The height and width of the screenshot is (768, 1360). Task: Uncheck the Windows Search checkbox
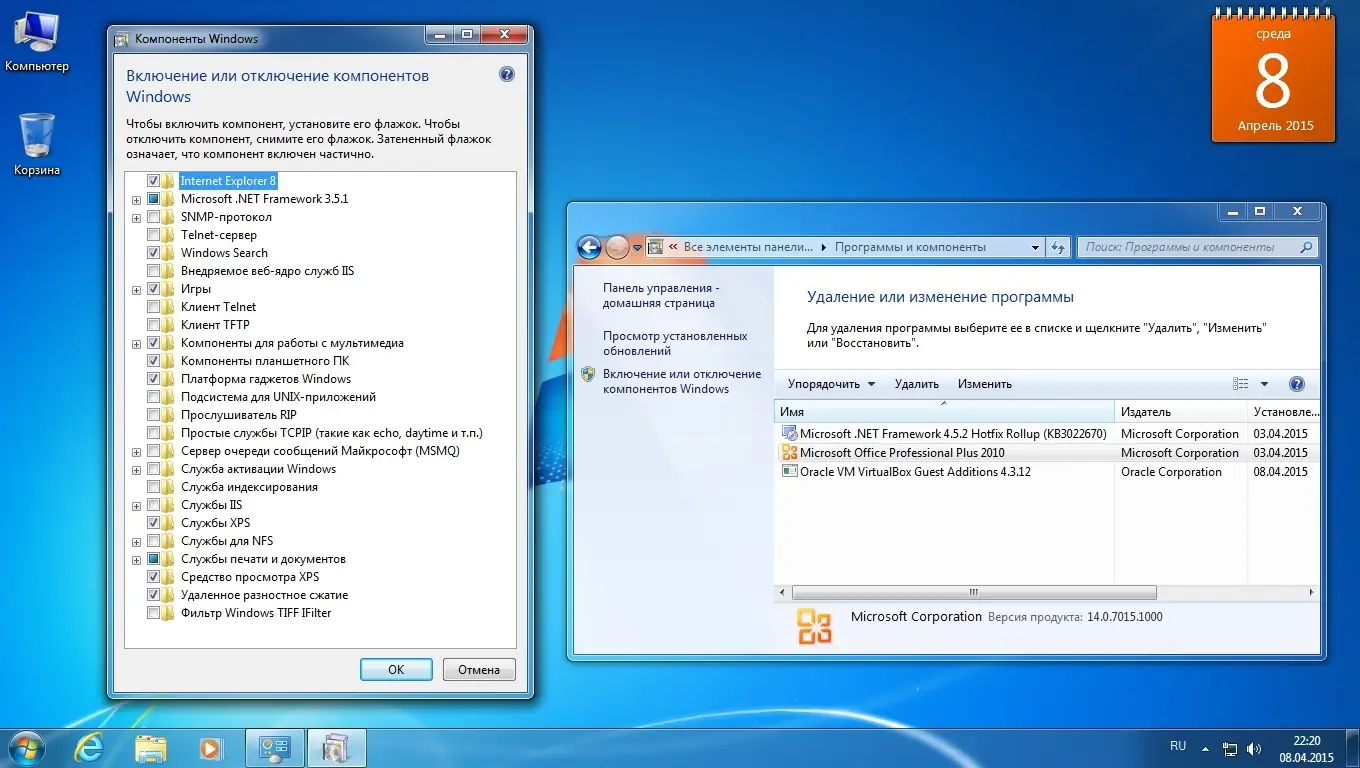tap(154, 253)
